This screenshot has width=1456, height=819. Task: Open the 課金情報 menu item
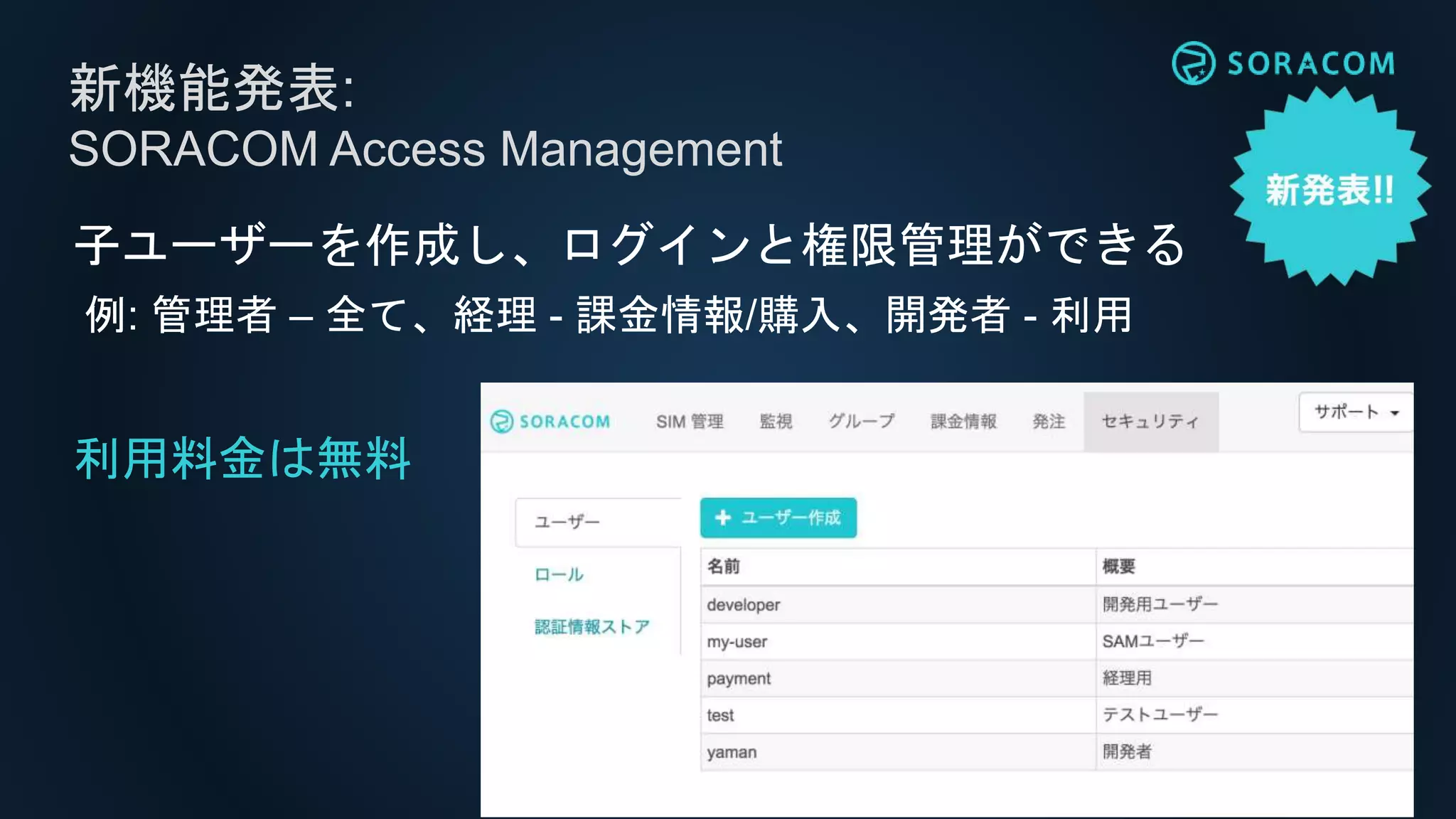[963, 422]
